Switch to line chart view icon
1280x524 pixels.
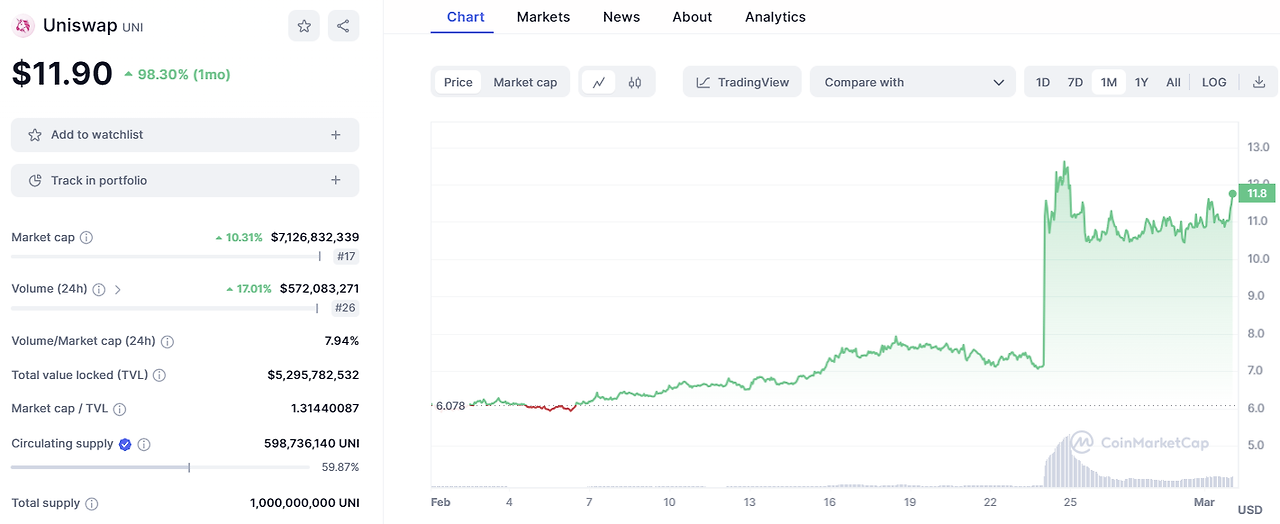click(x=598, y=82)
